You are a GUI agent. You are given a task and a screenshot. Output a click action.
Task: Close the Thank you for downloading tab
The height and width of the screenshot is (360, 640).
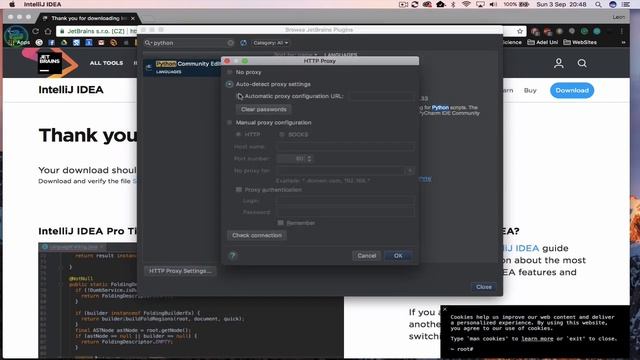point(133,18)
